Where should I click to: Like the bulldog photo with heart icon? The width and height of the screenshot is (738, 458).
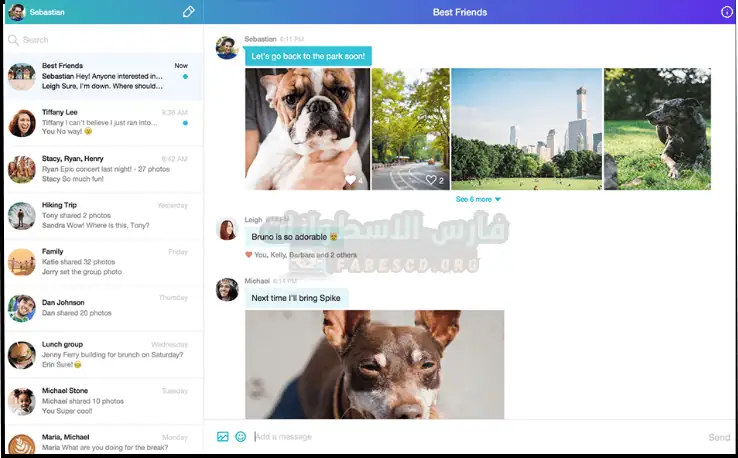point(350,180)
